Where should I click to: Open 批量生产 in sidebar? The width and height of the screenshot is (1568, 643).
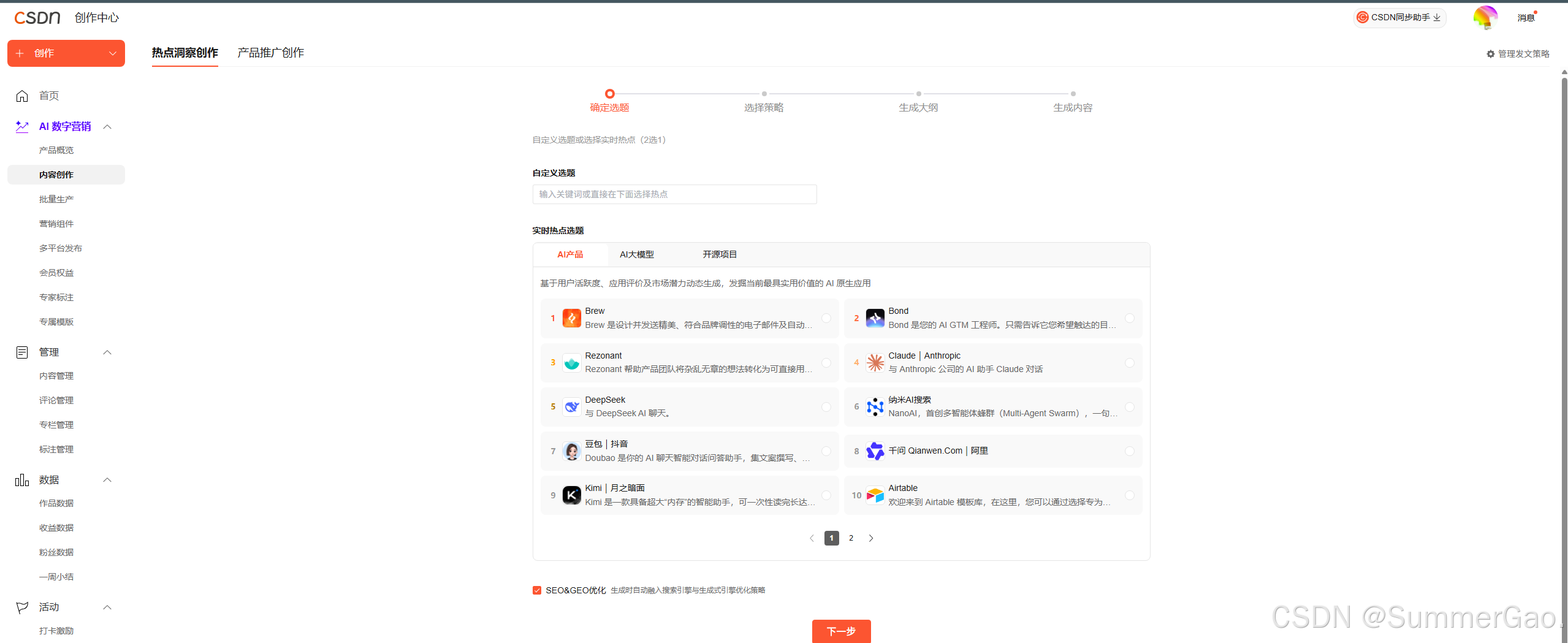click(56, 199)
